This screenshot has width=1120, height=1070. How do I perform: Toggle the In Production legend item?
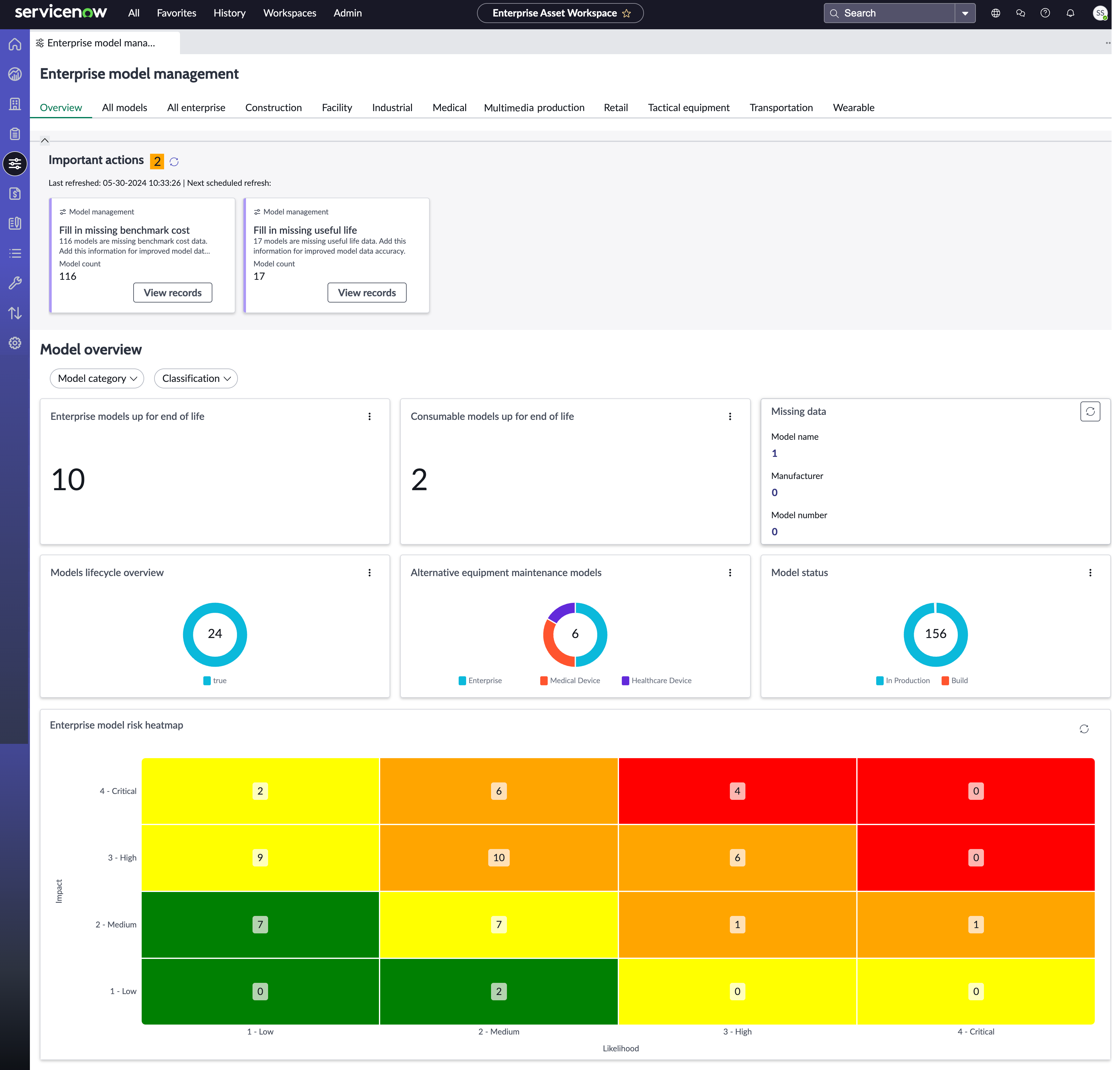(x=903, y=681)
